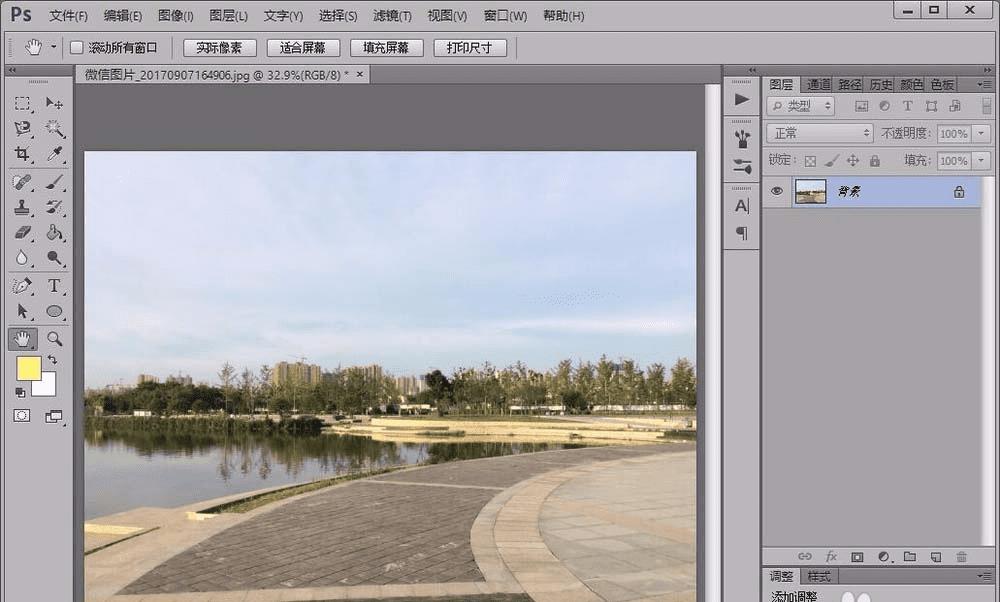This screenshot has width=1000, height=602.
Task: Select the Paint Bucket tool
Action: click(x=54, y=232)
